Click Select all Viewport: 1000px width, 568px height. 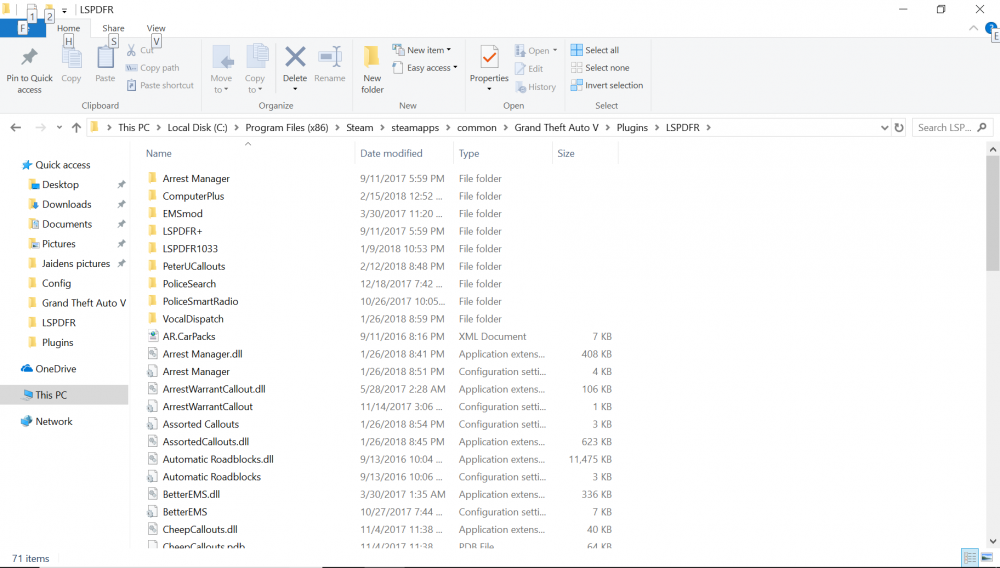click(x=594, y=50)
